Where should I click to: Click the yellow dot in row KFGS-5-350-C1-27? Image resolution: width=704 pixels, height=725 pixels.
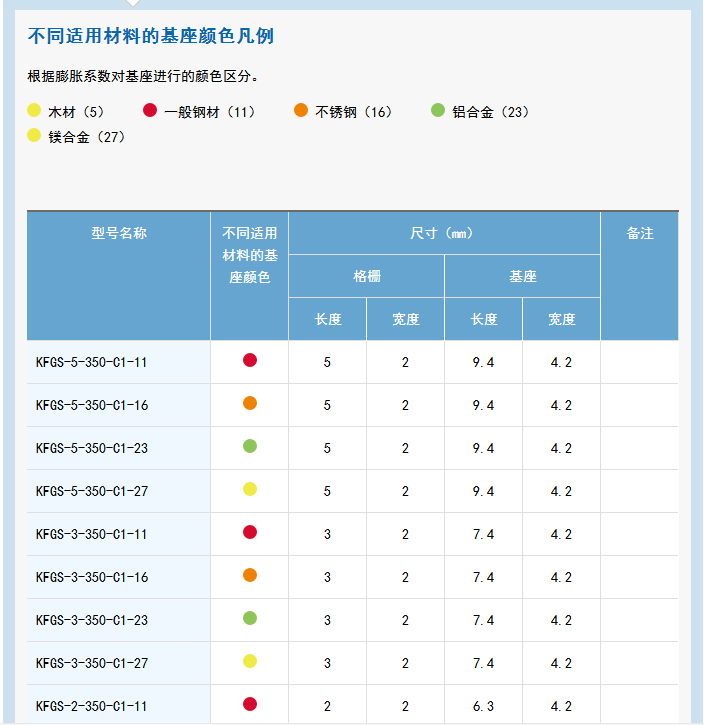pyautogui.click(x=250, y=489)
